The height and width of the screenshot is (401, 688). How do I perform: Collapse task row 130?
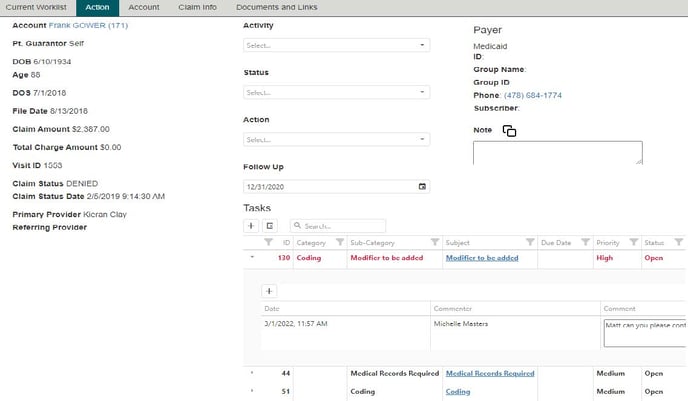pos(252,258)
